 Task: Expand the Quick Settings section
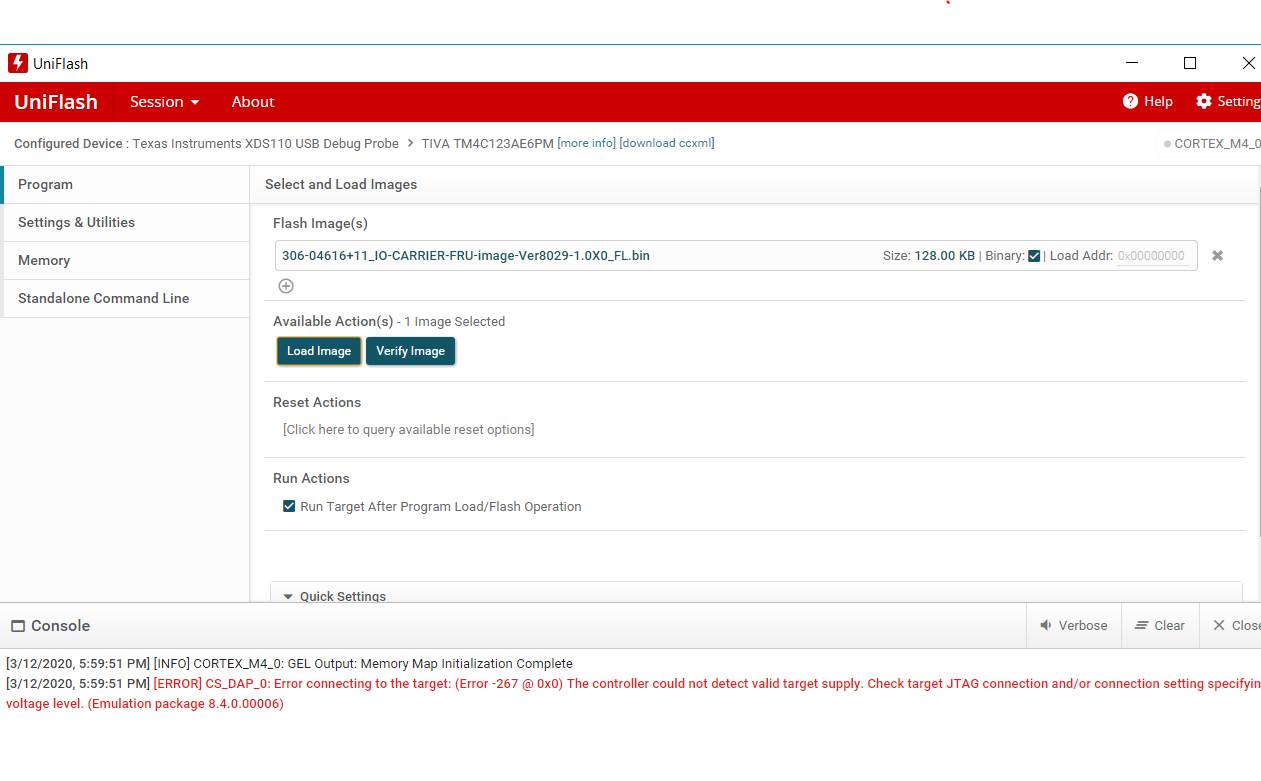tap(756, 593)
